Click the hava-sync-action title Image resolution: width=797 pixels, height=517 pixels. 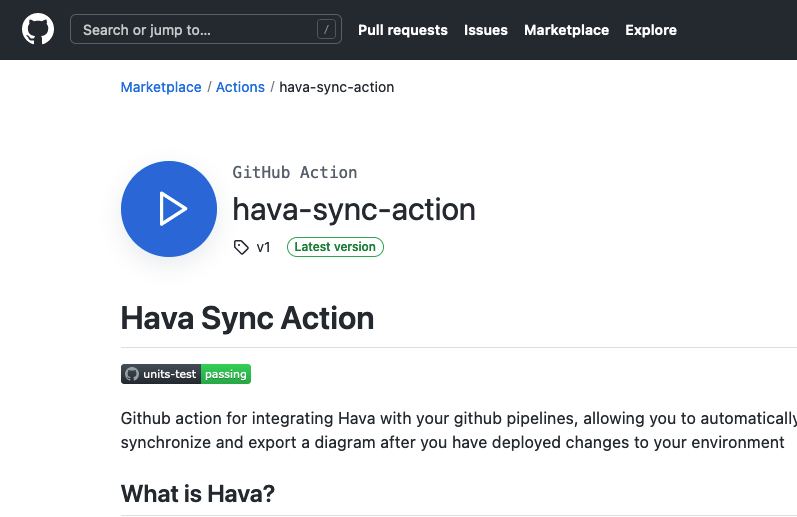pyautogui.click(x=354, y=209)
